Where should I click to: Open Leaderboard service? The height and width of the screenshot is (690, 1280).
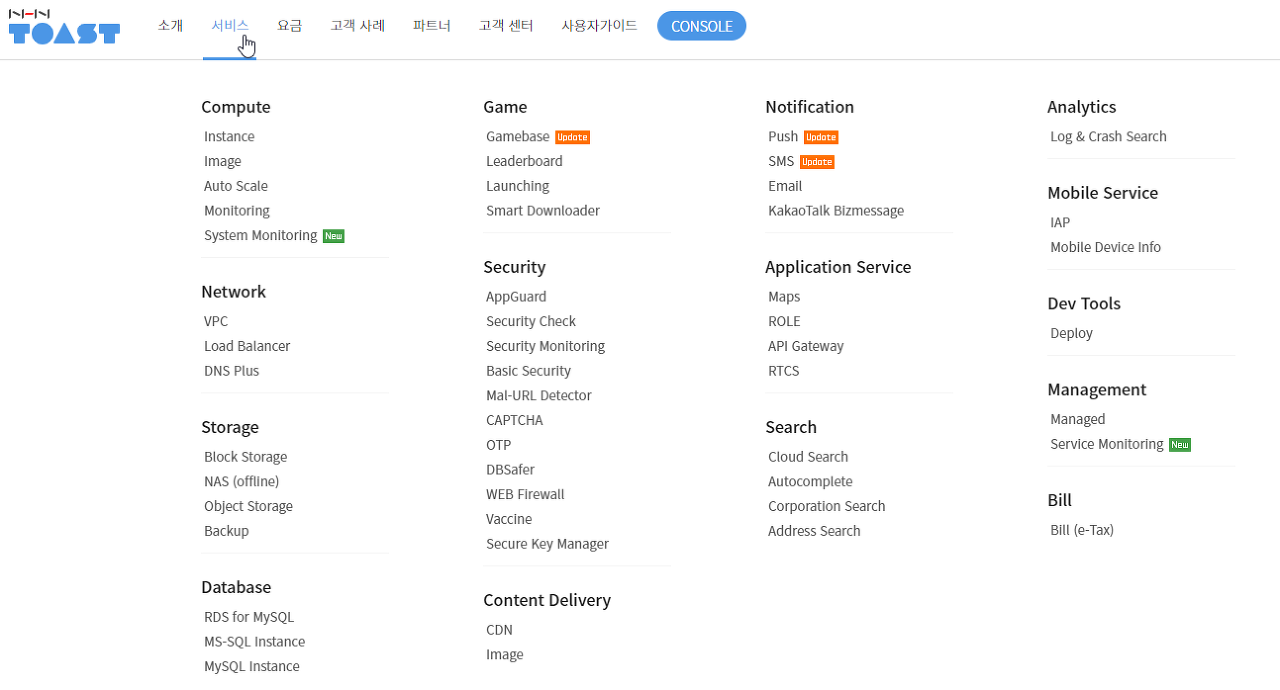coord(524,162)
